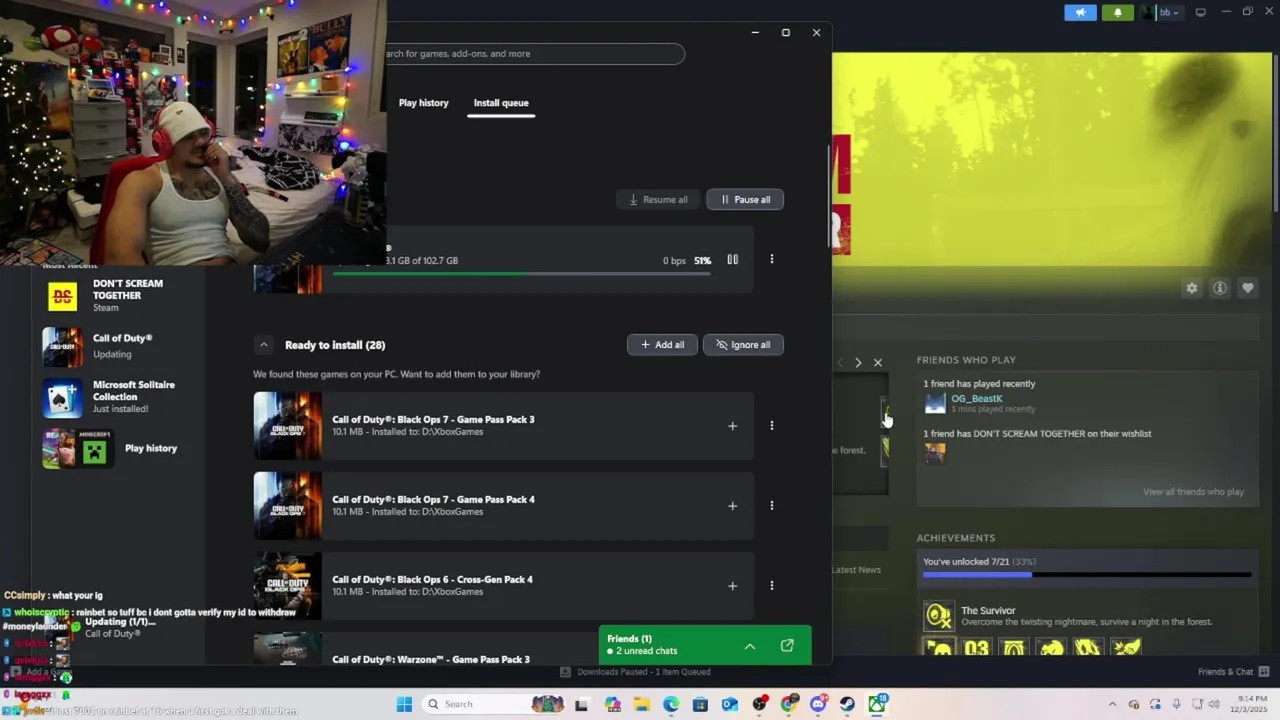The image size is (1280, 720).
Task: Click the Resume all button
Action: pyautogui.click(x=658, y=199)
